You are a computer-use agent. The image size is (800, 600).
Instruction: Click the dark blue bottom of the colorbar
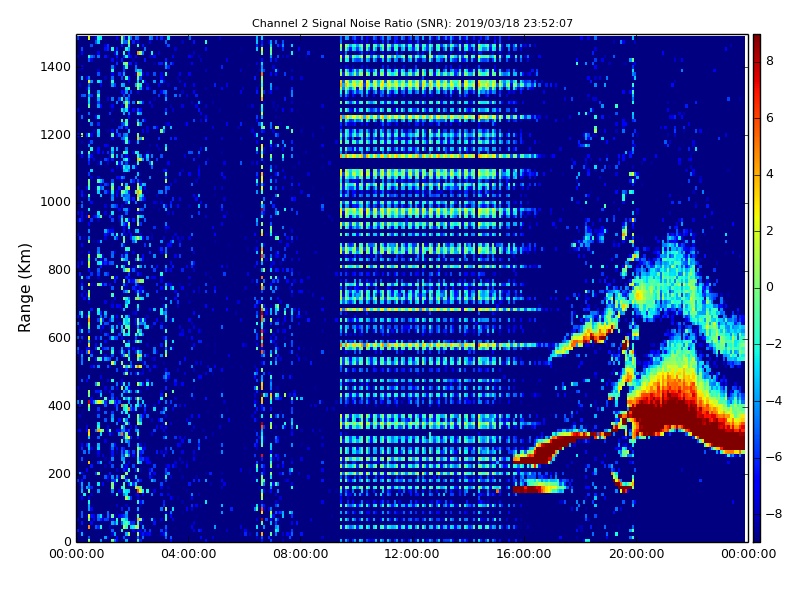[x=757, y=535]
